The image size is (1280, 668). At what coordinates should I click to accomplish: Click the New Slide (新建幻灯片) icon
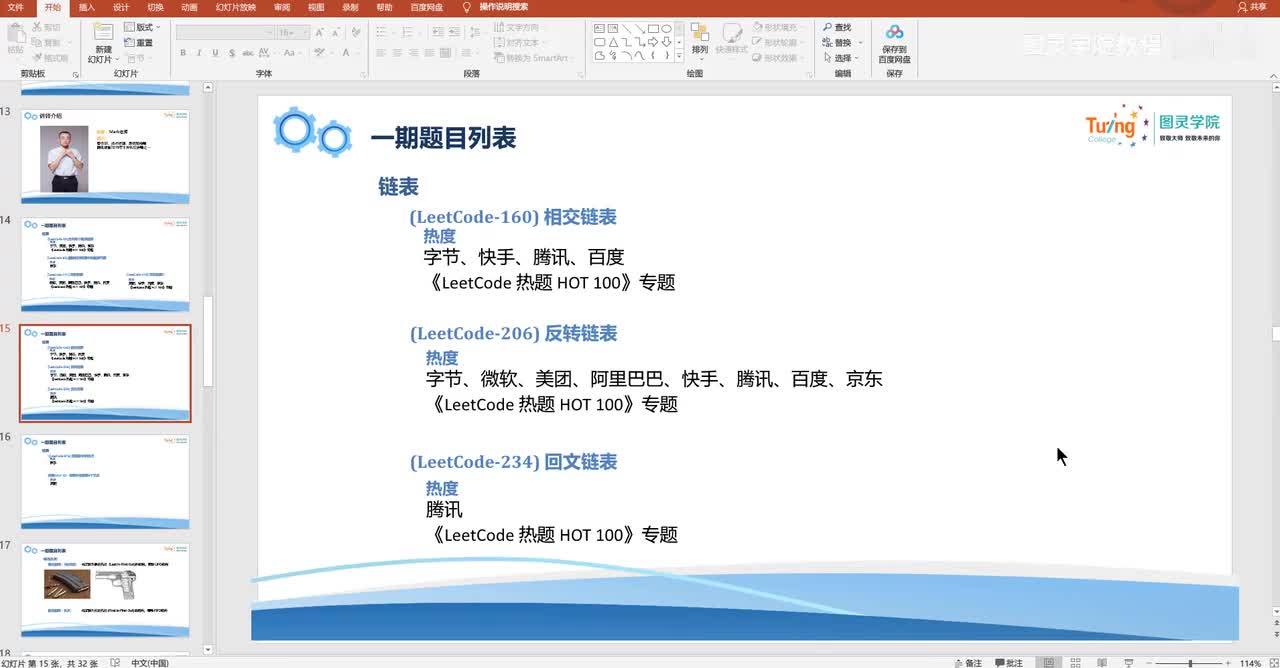tap(103, 32)
